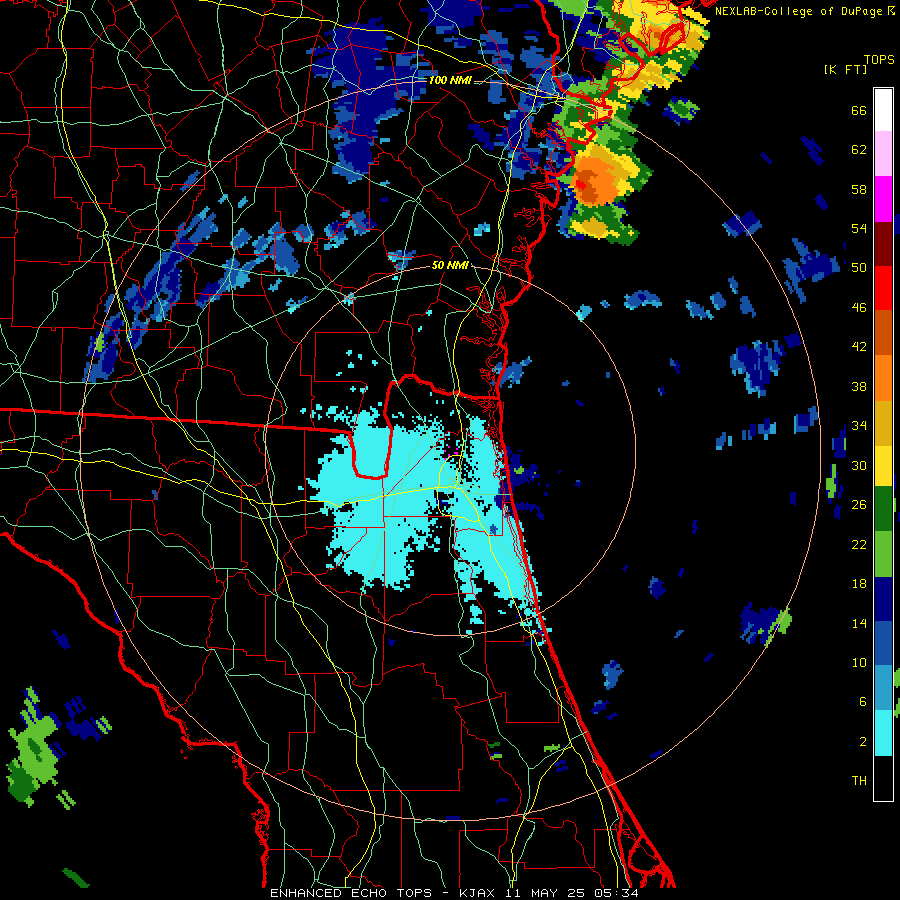Image resolution: width=900 pixels, height=900 pixels.
Task: Click the dark green 26 kft legend swatch
Action: click(883, 509)
